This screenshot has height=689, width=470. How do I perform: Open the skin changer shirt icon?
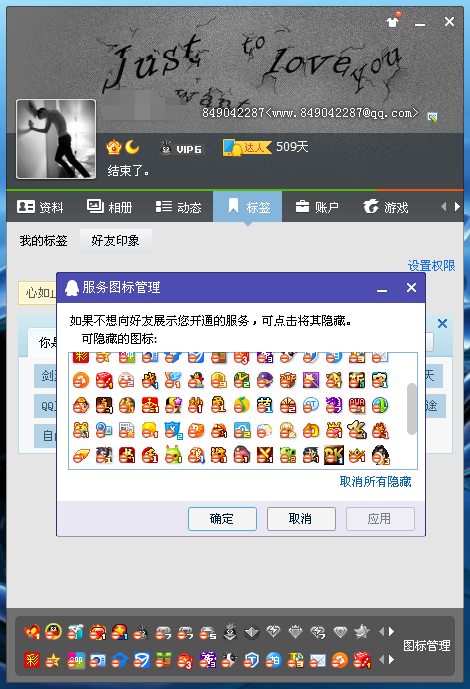click(394, 20)
